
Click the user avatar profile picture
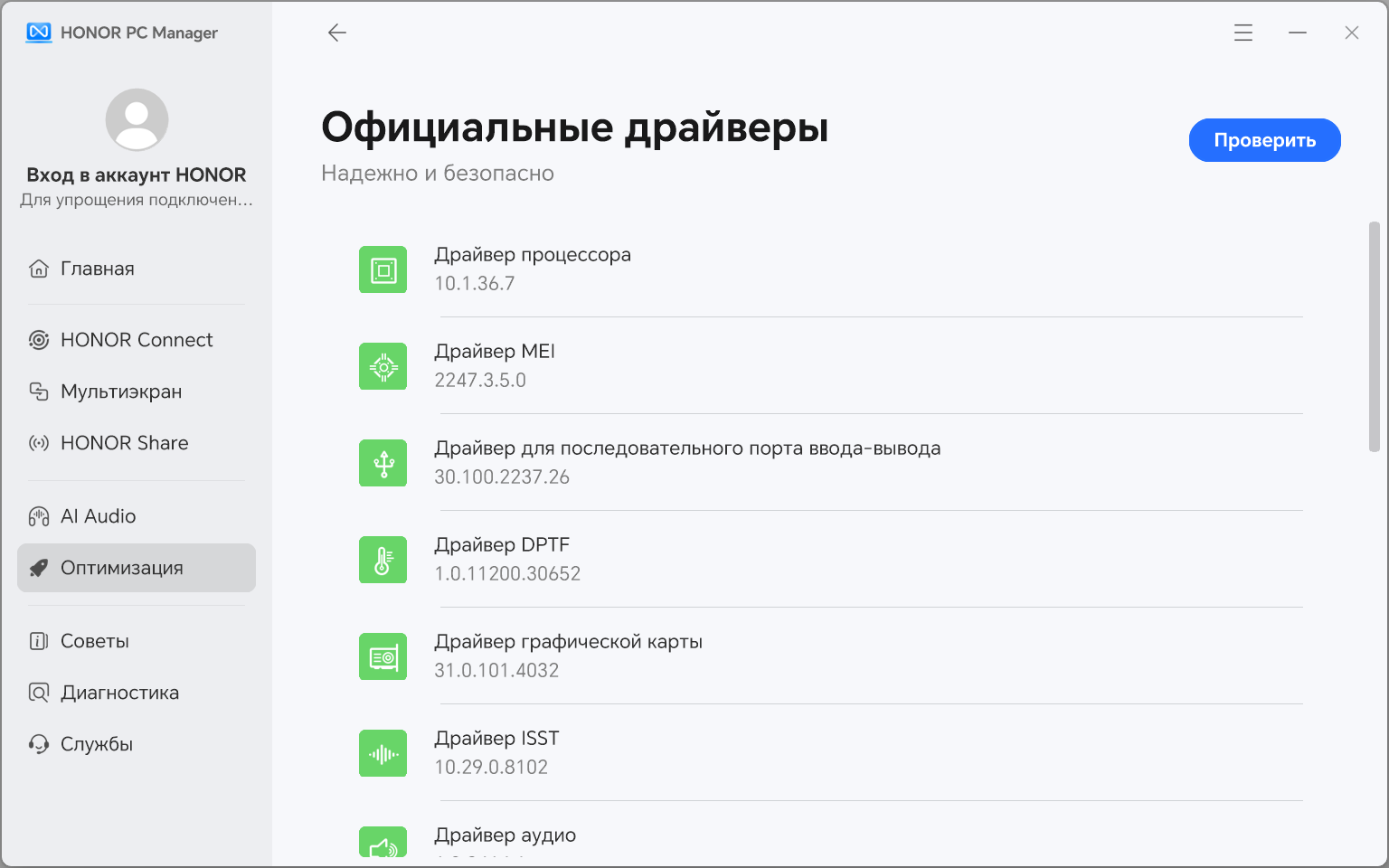point(137,119)
